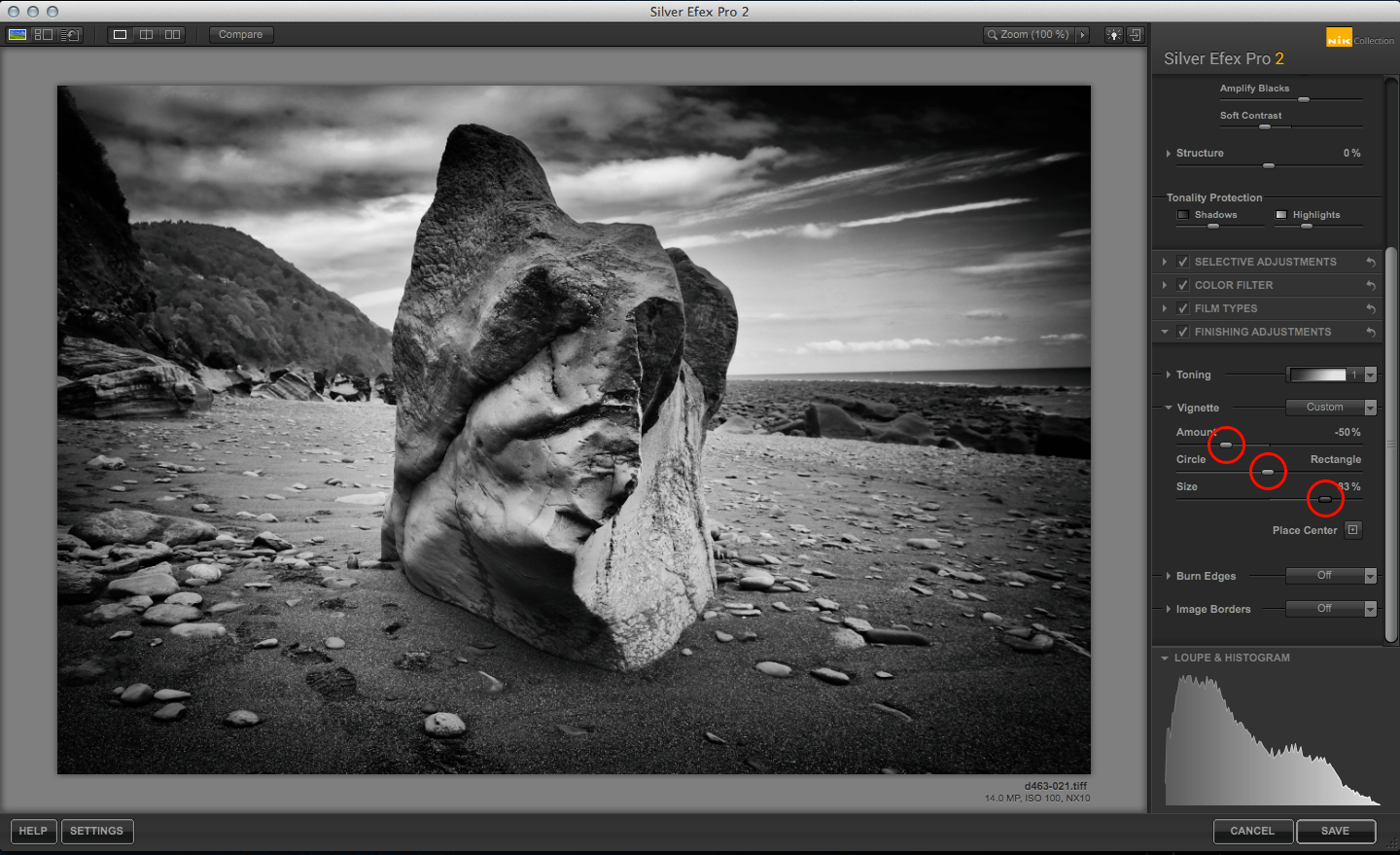Toggle the Selective Adjustments checkbox
The image size is (1400, 855).
(1183, 262)
